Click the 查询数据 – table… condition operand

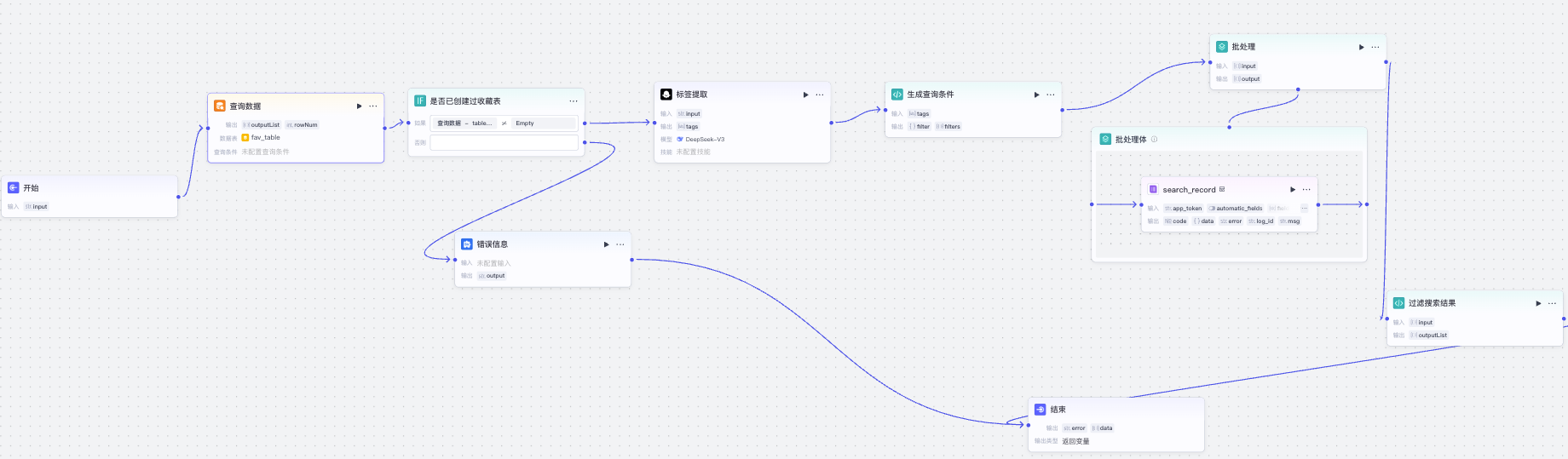tap(465, 123)
